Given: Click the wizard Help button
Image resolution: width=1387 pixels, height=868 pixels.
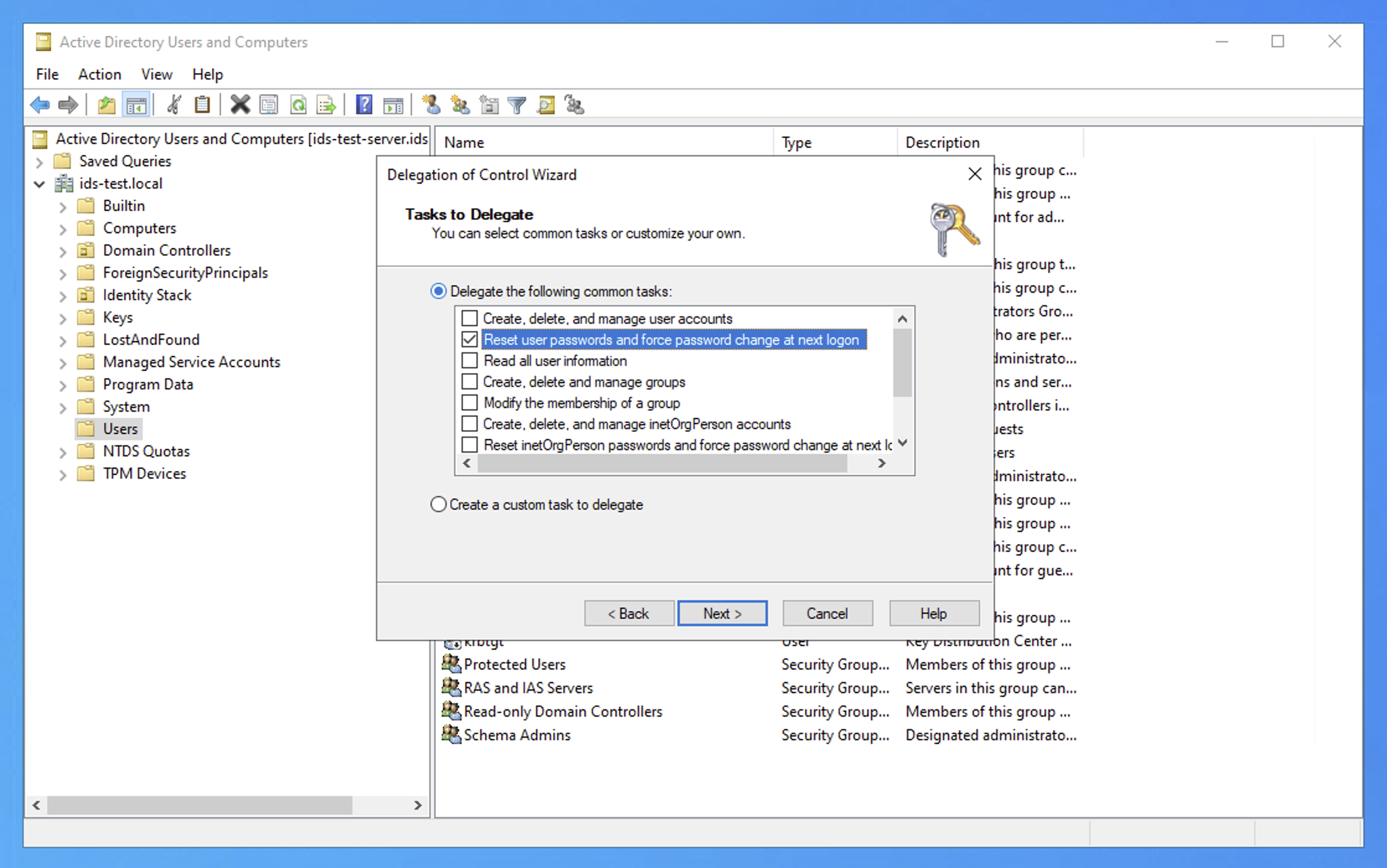Looking at the screenshot, I should click(x=934, y=613).
